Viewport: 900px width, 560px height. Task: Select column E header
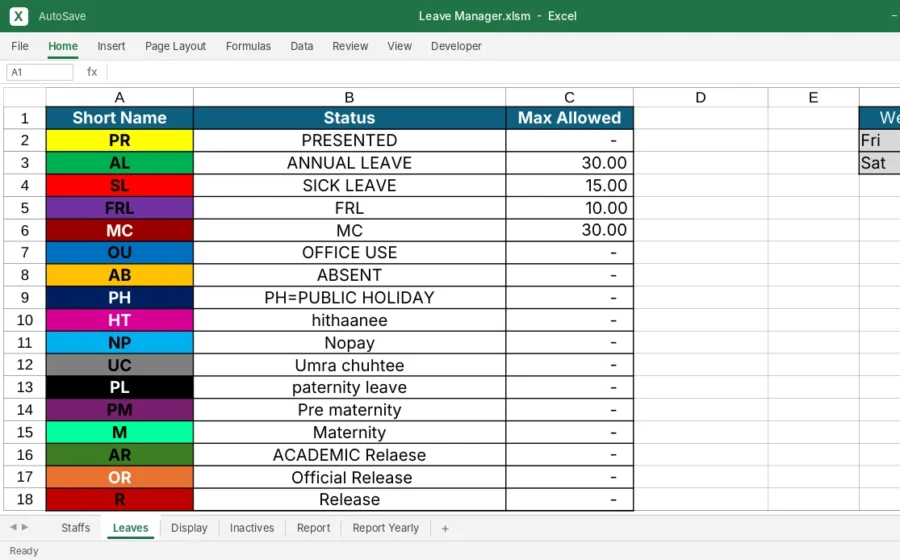[813, 97]
